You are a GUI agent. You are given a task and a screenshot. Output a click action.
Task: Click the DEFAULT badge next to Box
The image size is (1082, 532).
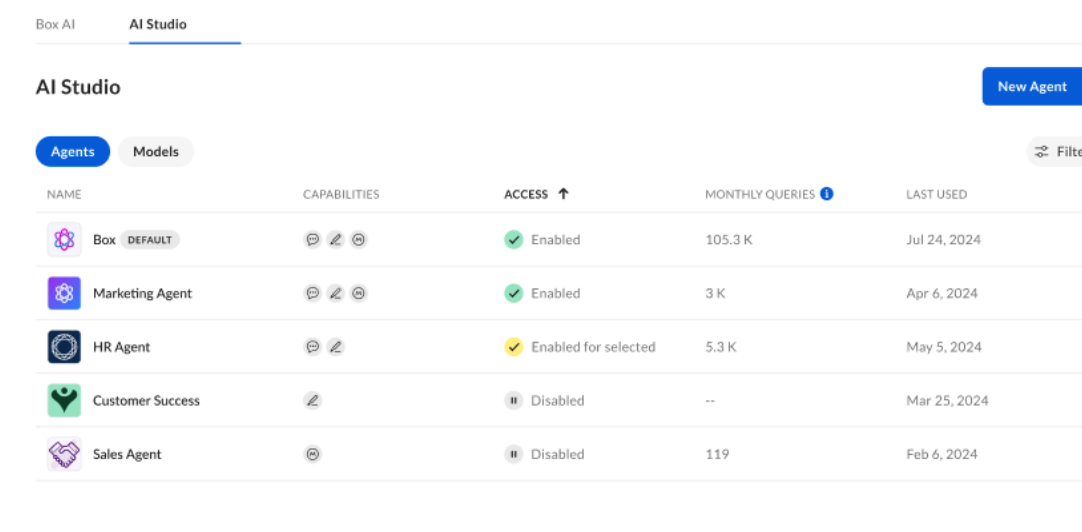click(150, 240)
